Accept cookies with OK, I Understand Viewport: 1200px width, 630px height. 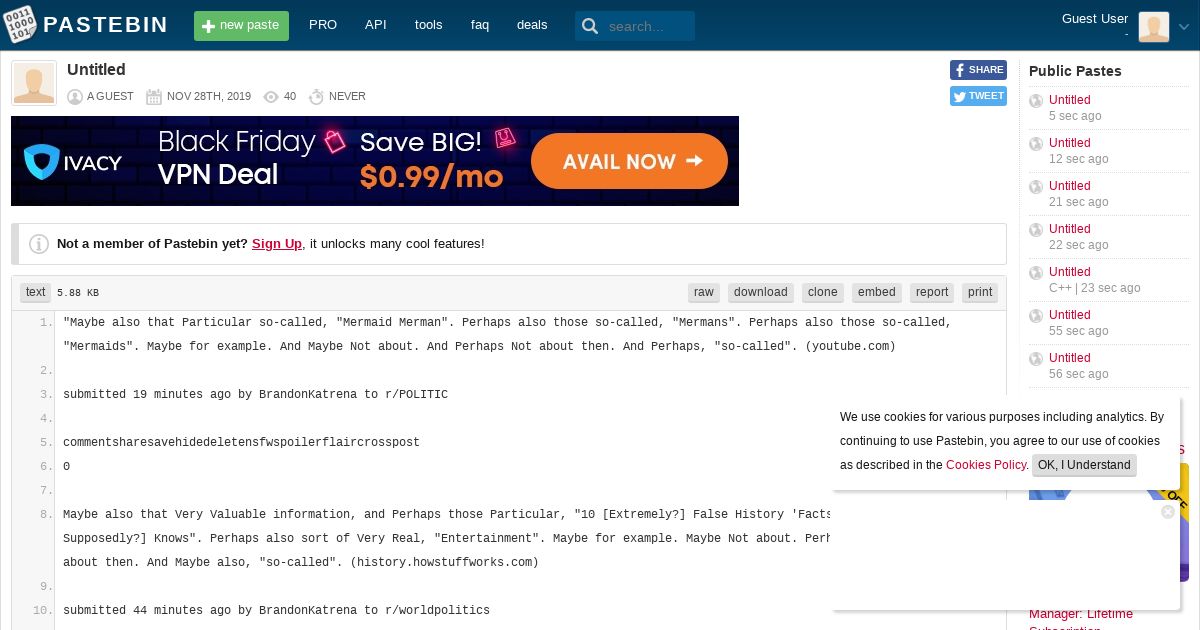(x=1084, y=465)
